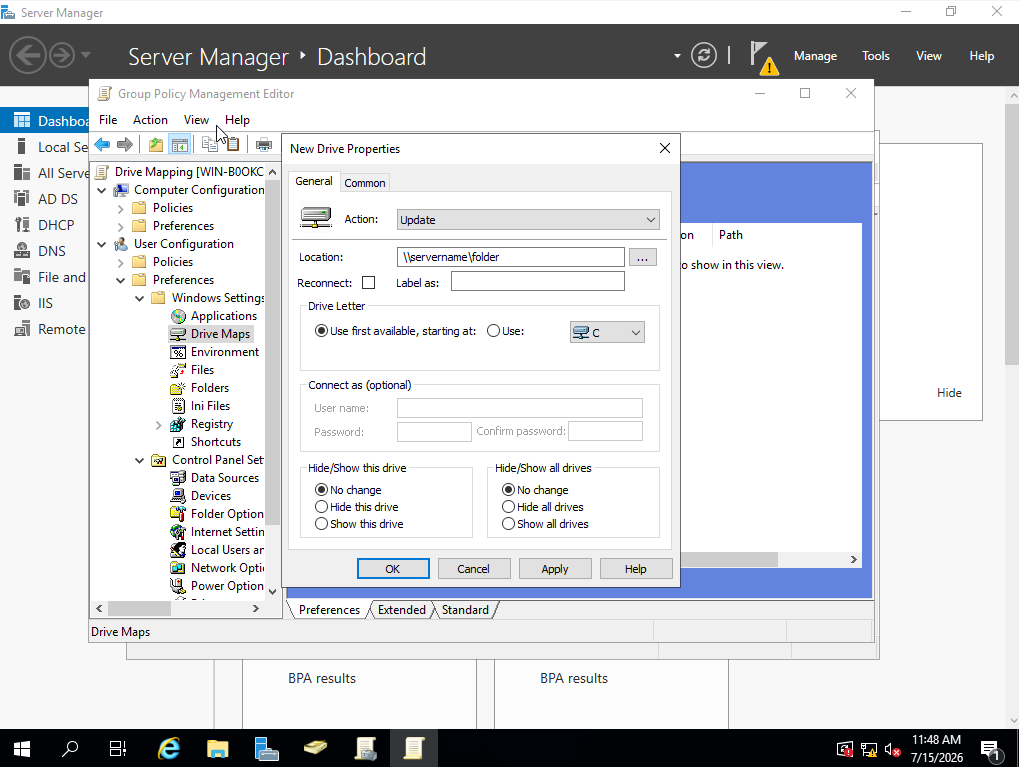Open the Internet Settings node
The width and height of the screenshot is (1019, 767).
(227, 532)
